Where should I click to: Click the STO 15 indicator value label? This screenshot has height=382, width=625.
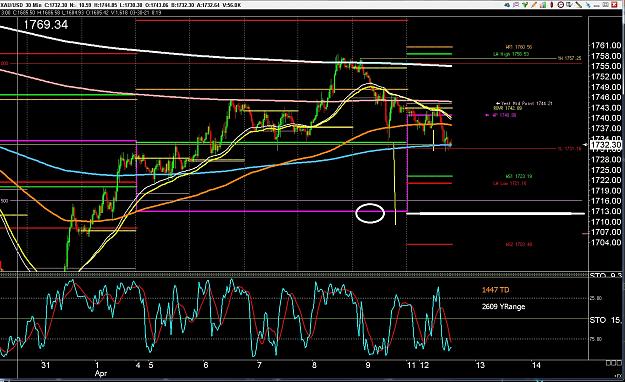tap(605, 320)
